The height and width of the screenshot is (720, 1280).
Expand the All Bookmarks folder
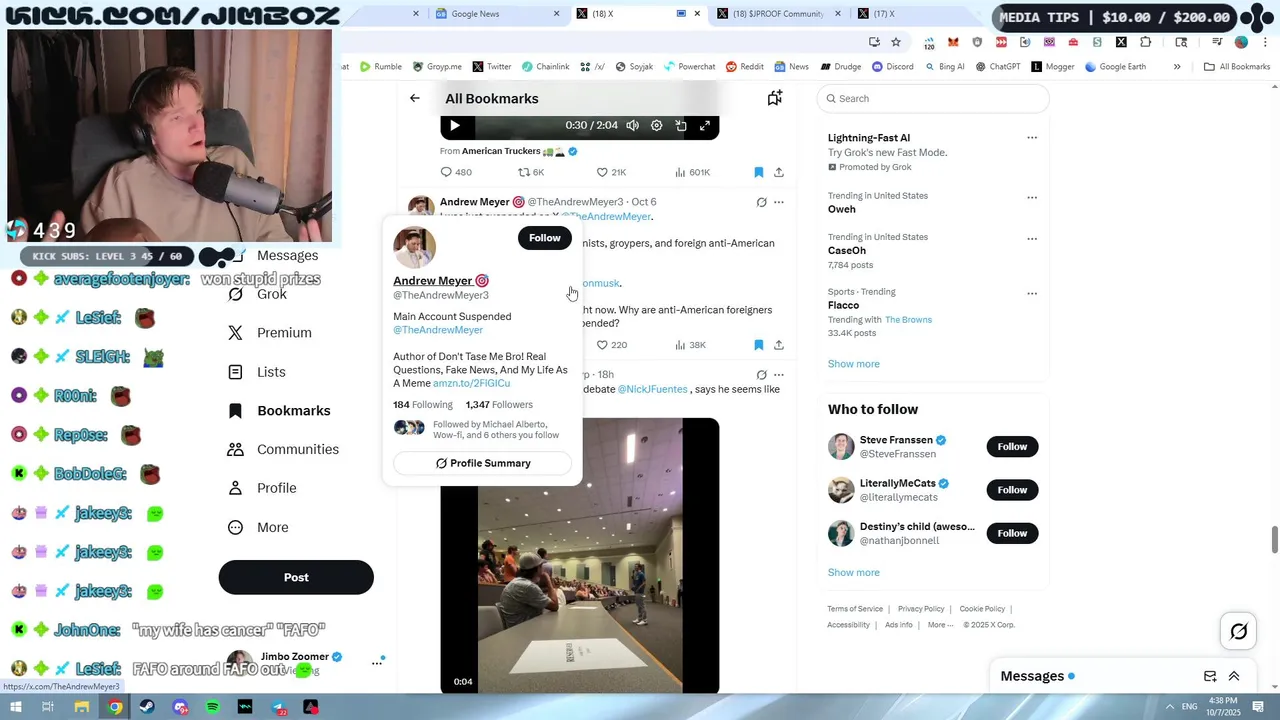(1237, 67)
